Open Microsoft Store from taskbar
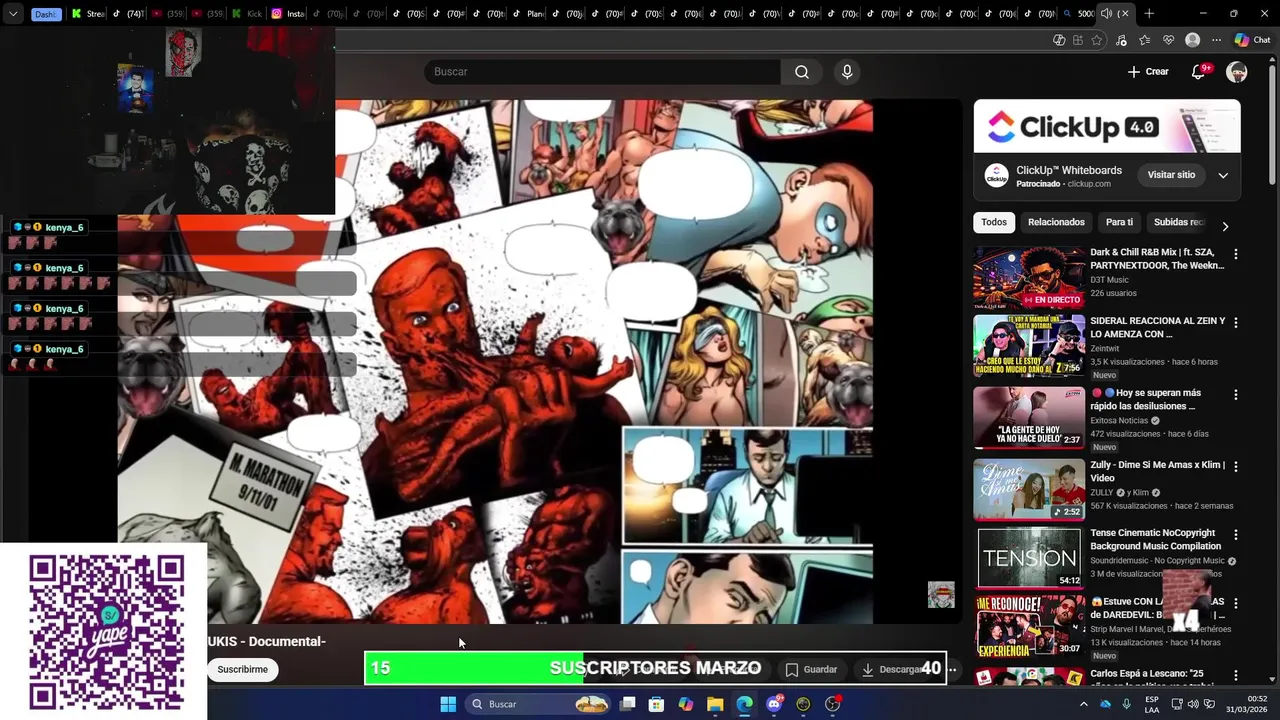The width and height of the screenshot is (1280, 720). coord(656,704)
